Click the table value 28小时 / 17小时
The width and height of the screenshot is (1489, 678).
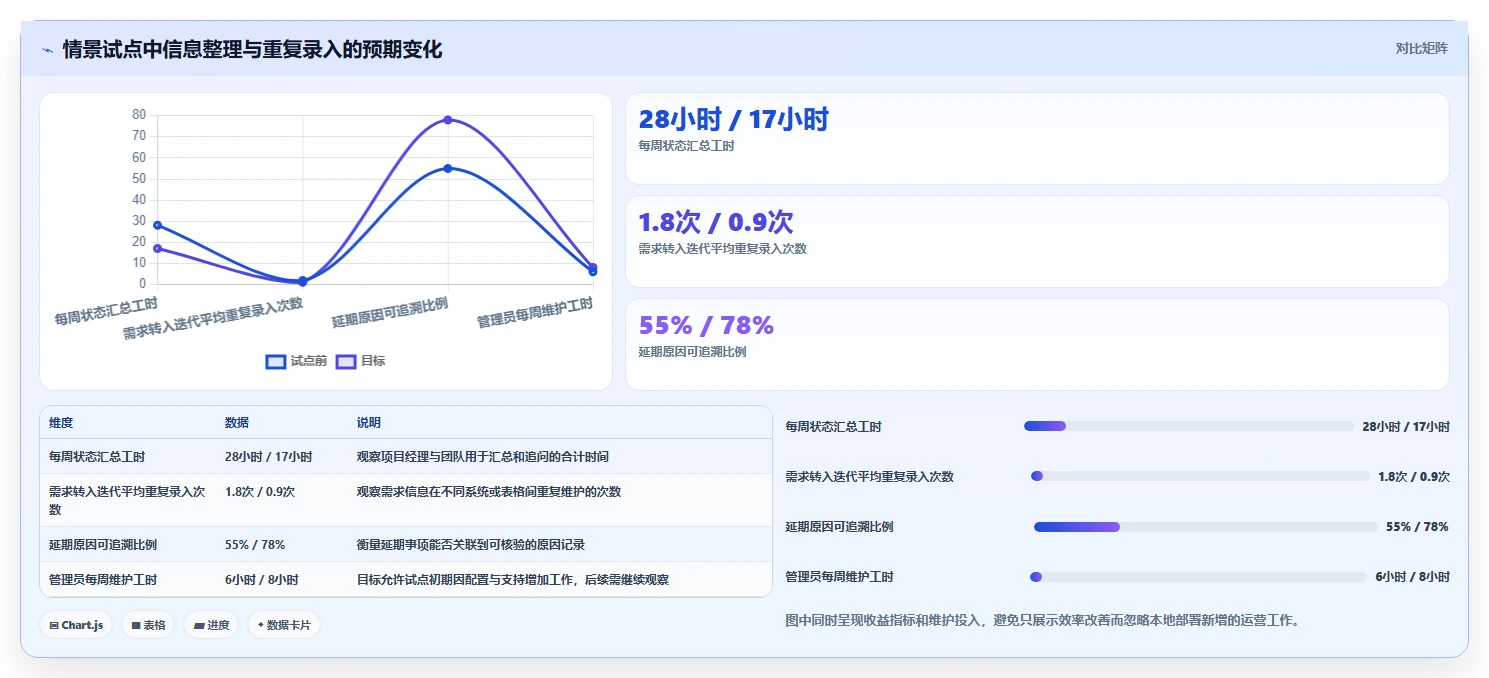point(269,456)
